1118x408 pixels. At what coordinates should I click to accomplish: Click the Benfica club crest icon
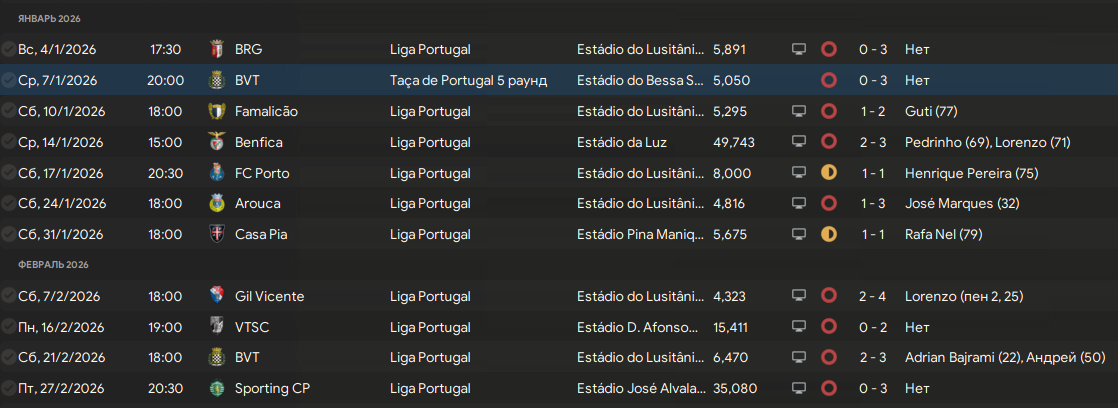point(216,142)
